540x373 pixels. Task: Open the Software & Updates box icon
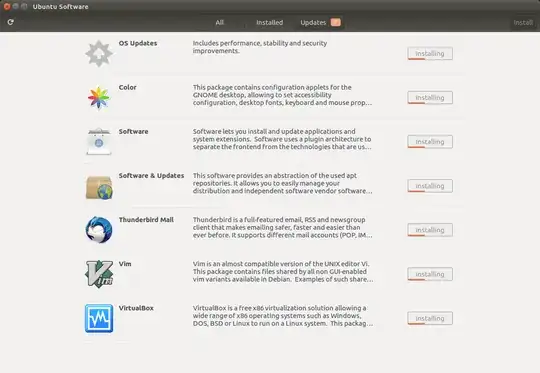[x=99, y=187]
